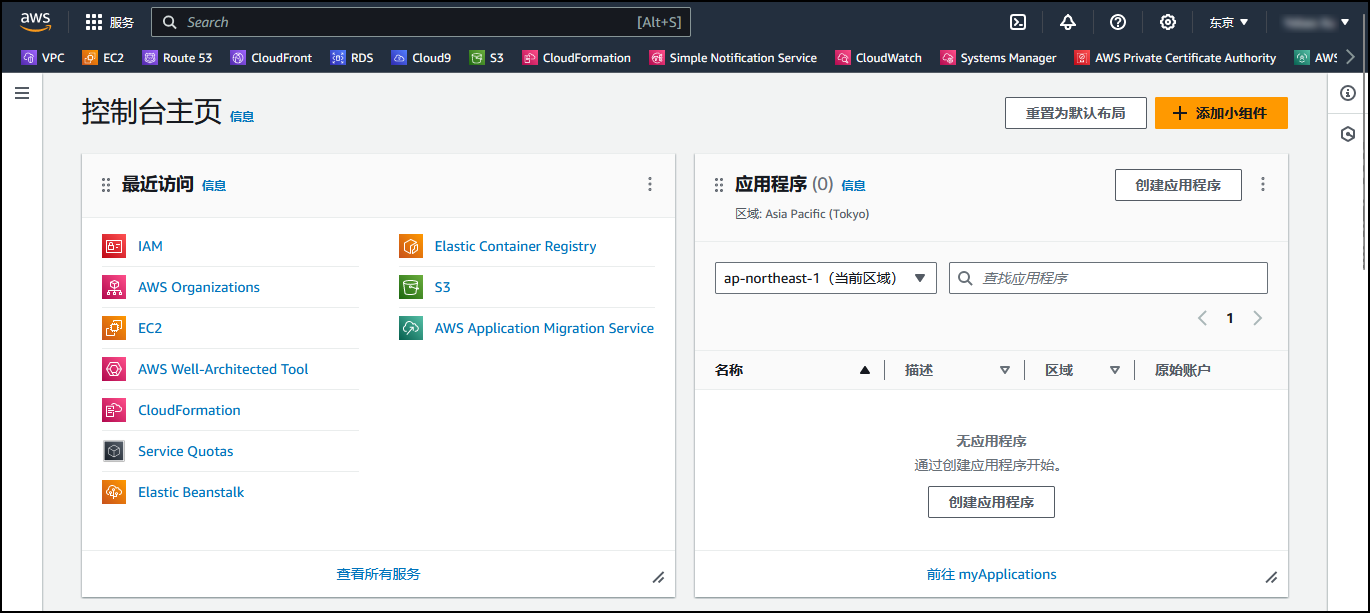Viewport: 1370px width, 613px height.
Task: Open RDS from the favorites bar
Action: 351,58
